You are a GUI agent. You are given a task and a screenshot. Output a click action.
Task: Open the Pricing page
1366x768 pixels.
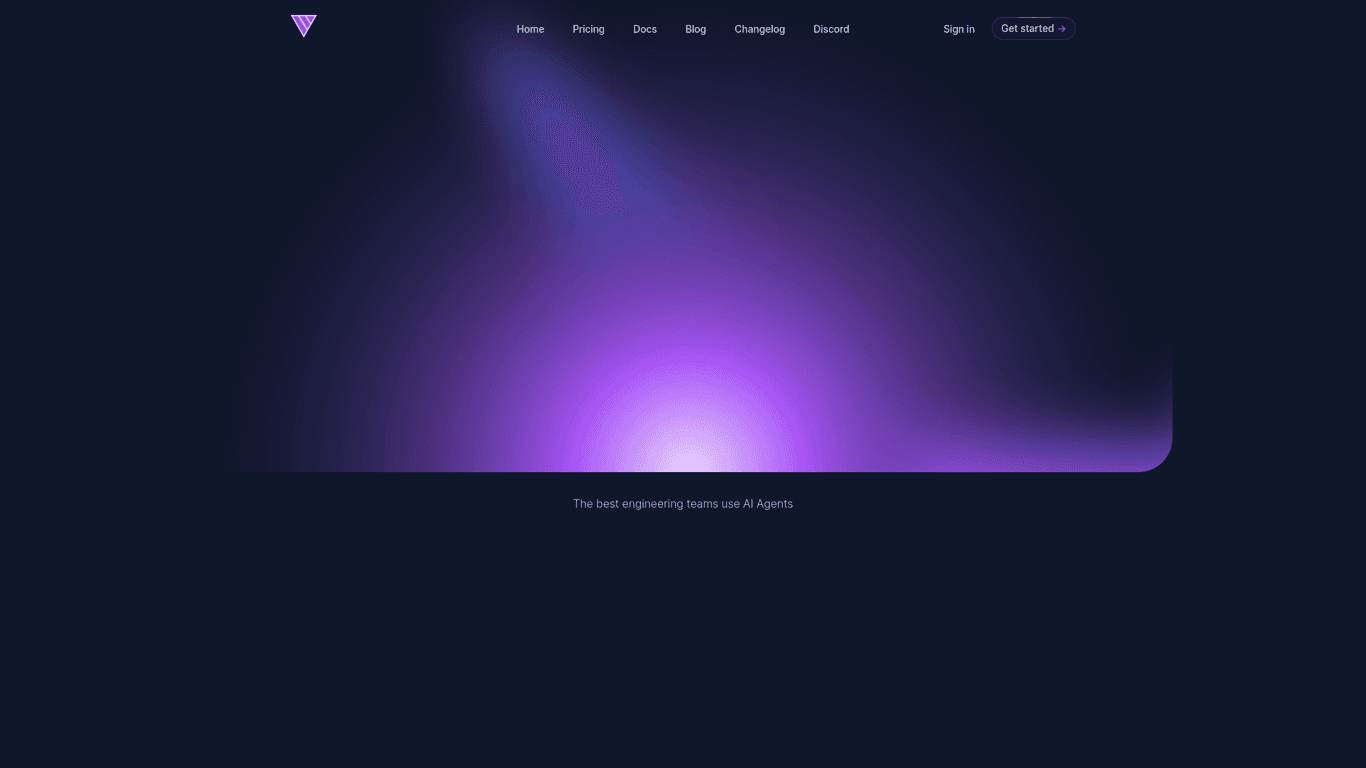(588, 29)
